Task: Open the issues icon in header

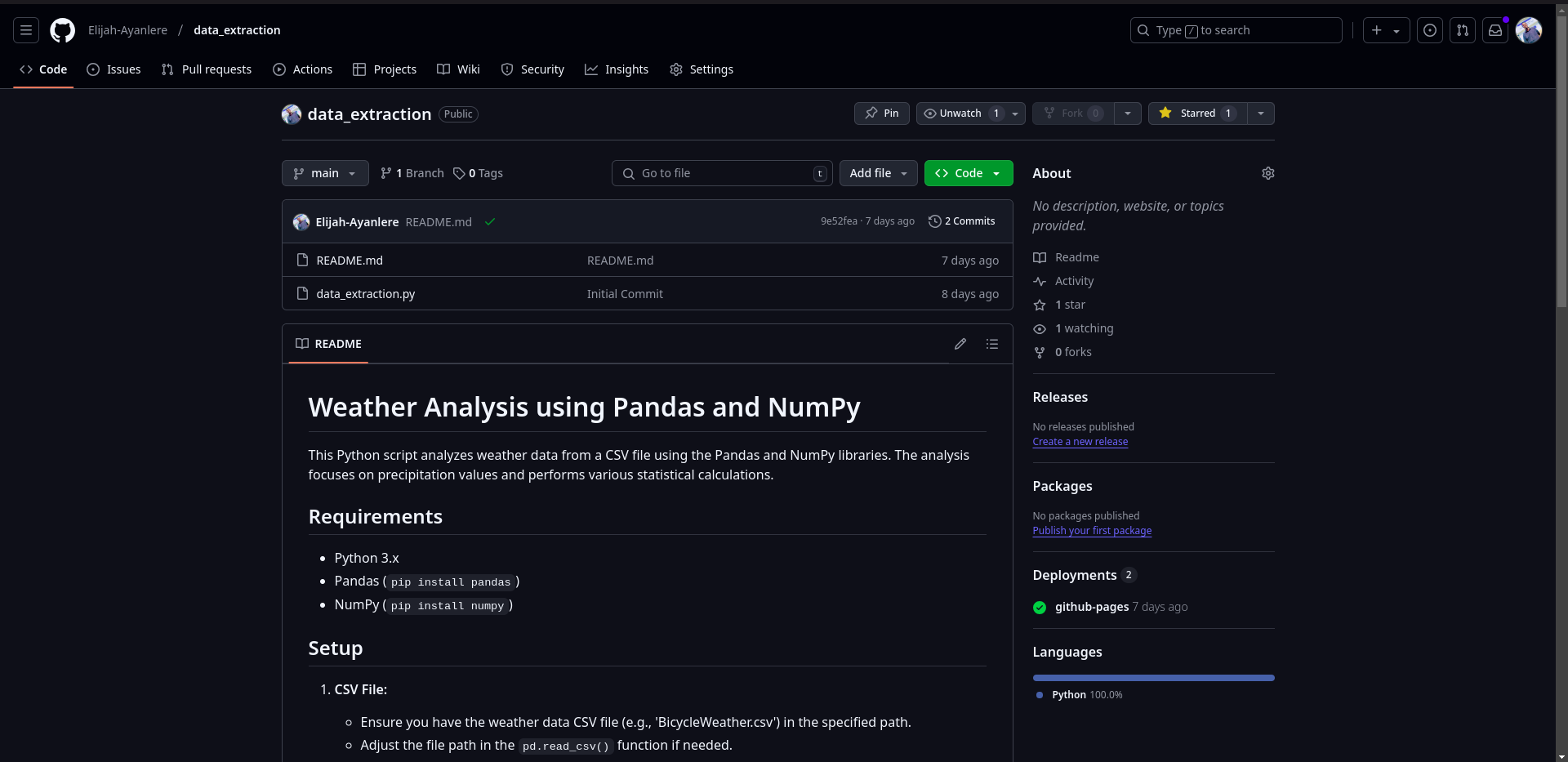Action: pyautogui.click(x=1430, y=30)
